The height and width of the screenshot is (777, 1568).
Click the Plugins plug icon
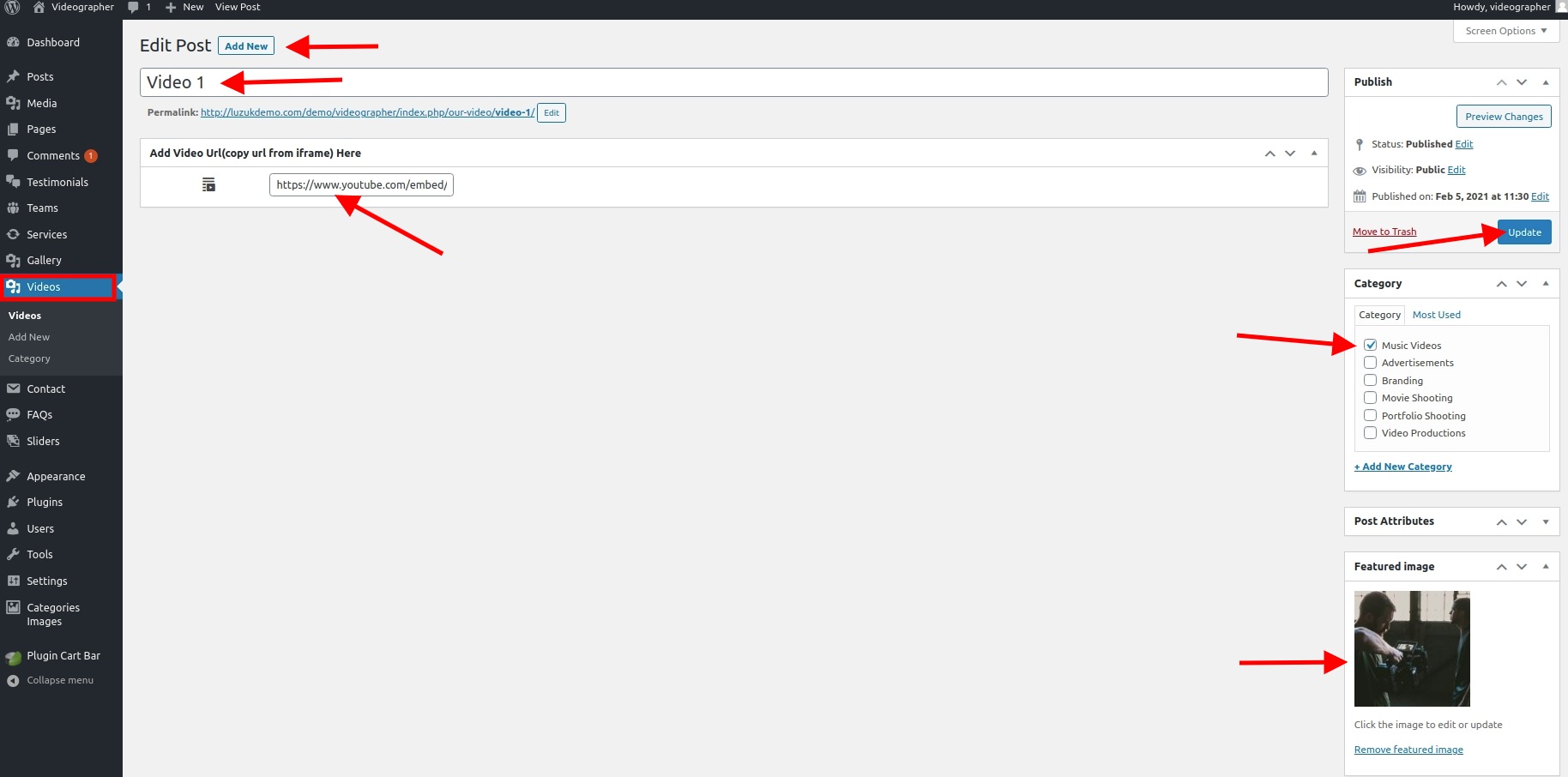13,502
